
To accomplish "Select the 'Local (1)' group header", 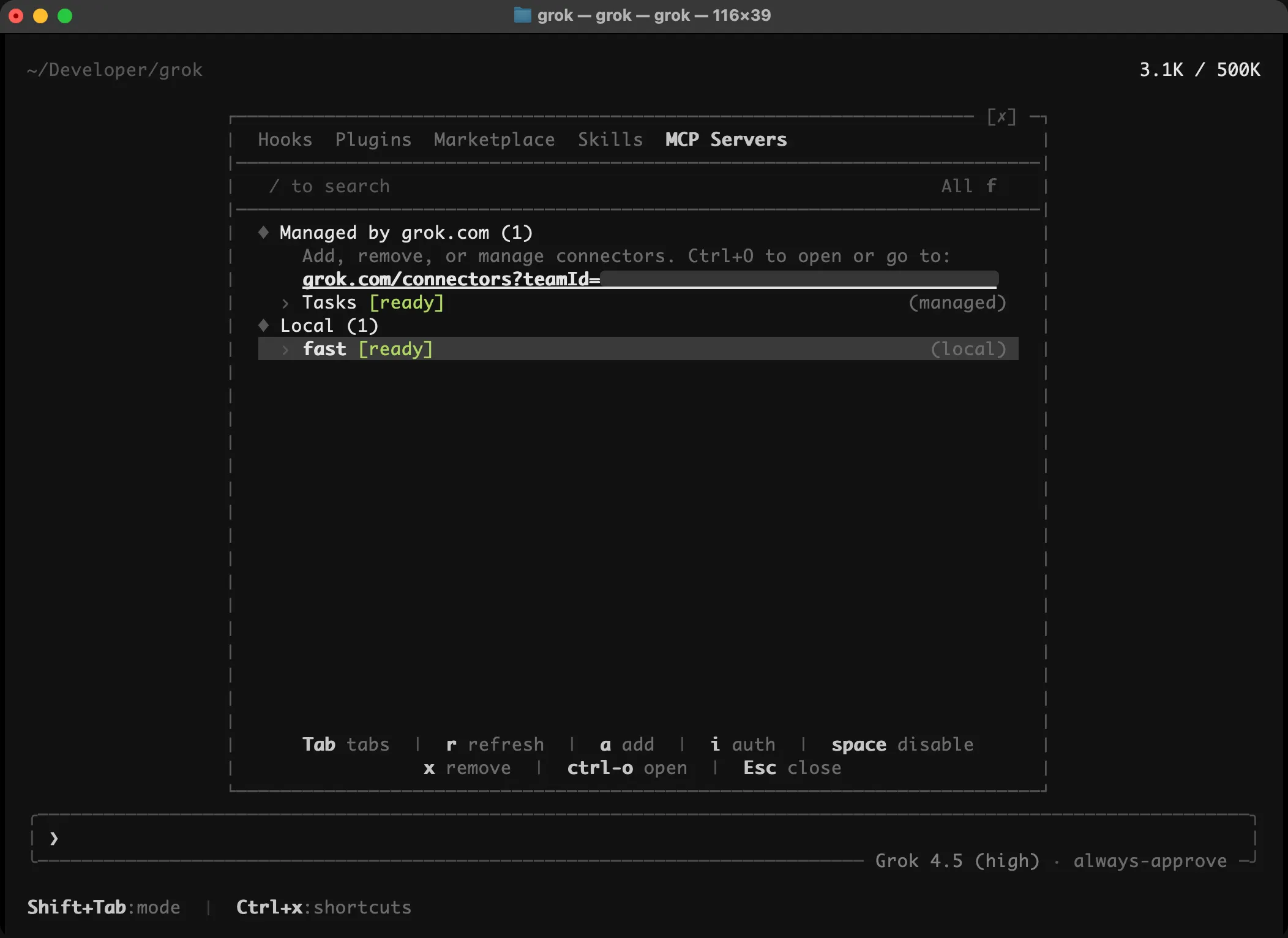I will click(329, 326).
